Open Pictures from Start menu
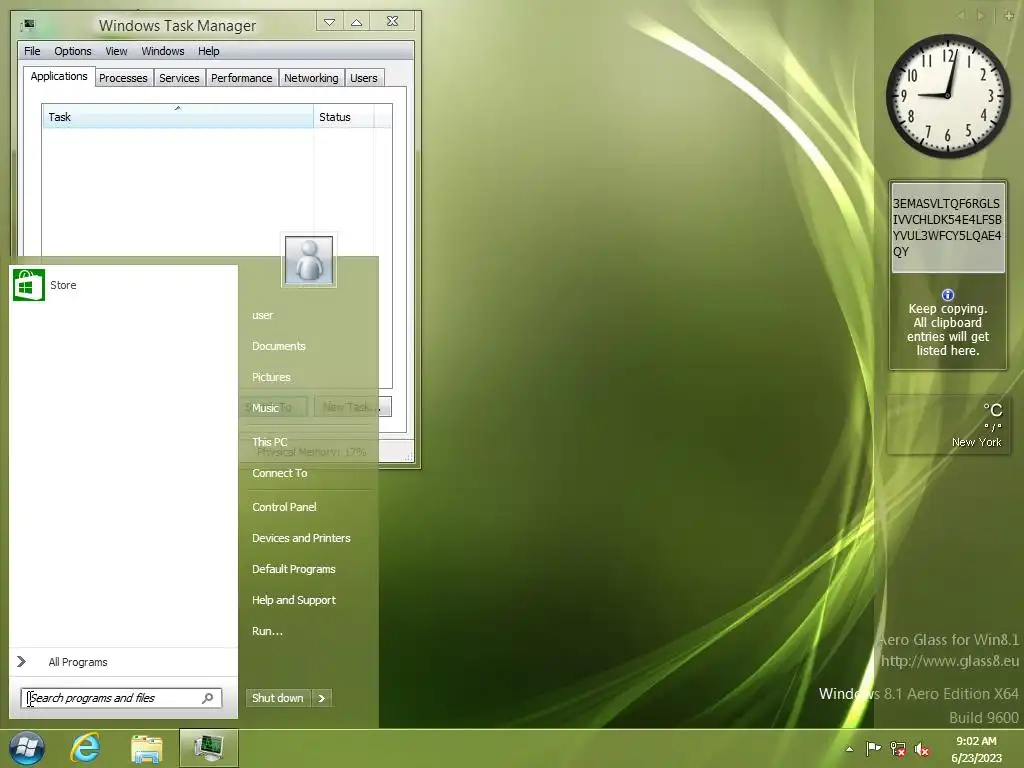 pyautogui.click(x=271, y=377)
